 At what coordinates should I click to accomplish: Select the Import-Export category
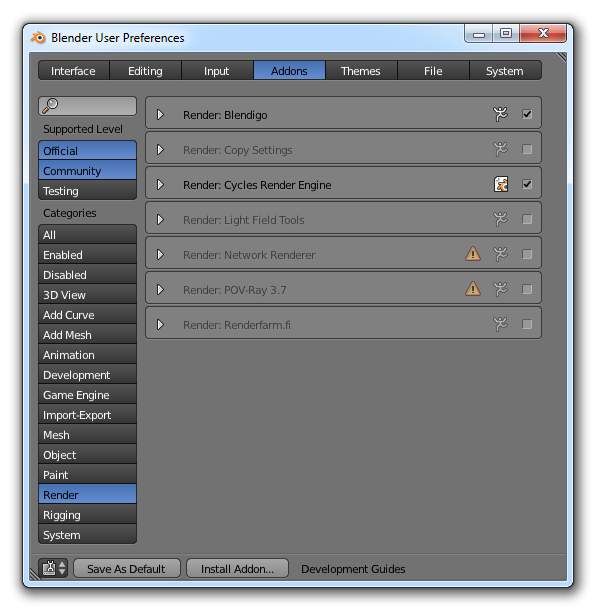click(x=88, y=415)
